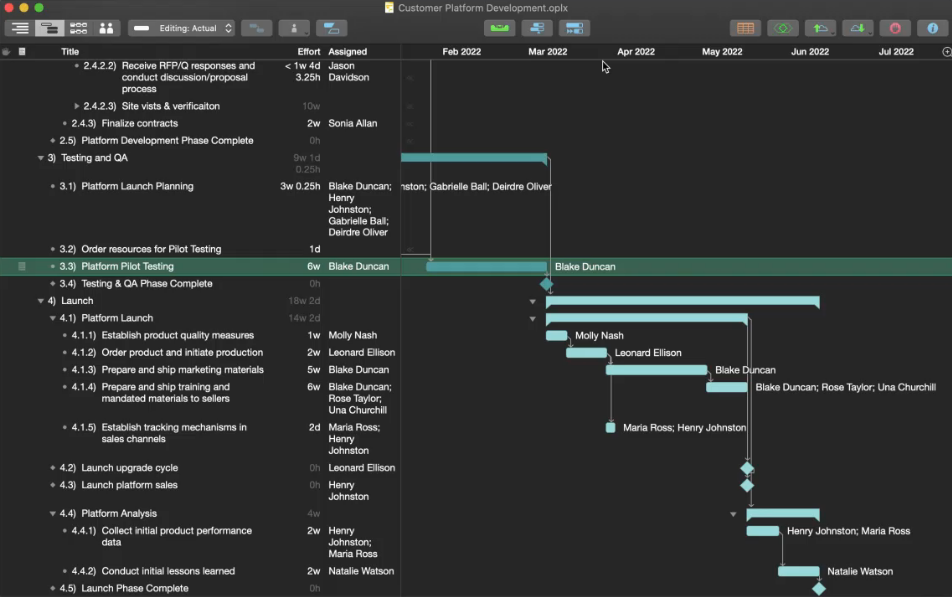
Task: Open the blue Inspector info icon
Action: click(x=933, y=28)
